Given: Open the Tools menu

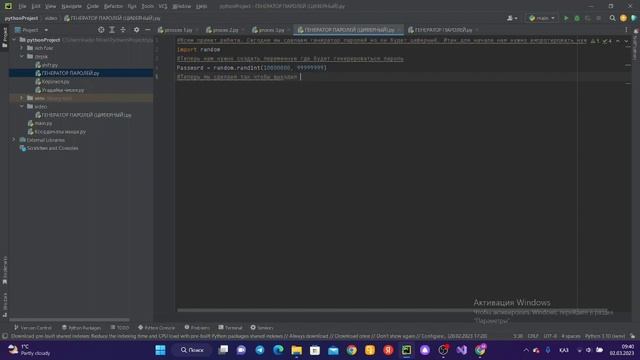Looking at the screenshot, I should [147, 6].
